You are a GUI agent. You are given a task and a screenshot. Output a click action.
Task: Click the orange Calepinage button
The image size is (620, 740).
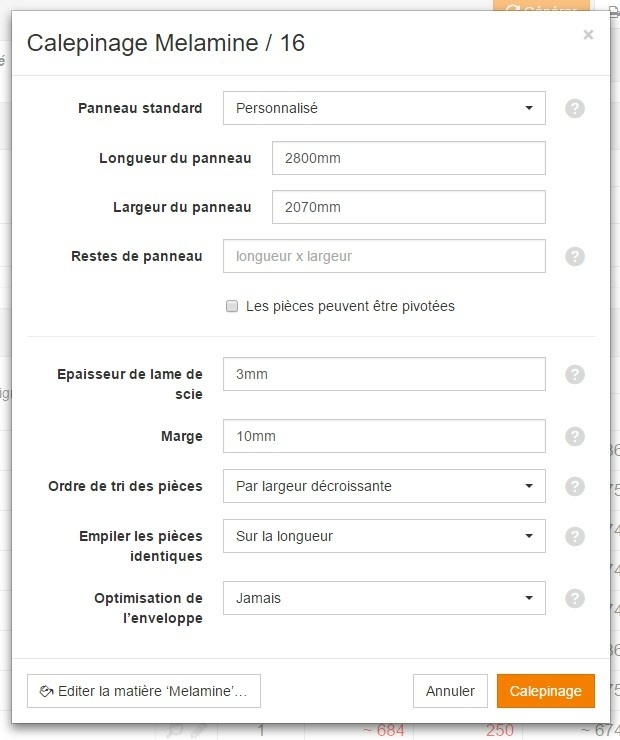pyautogui.click(x=545, y=691)
